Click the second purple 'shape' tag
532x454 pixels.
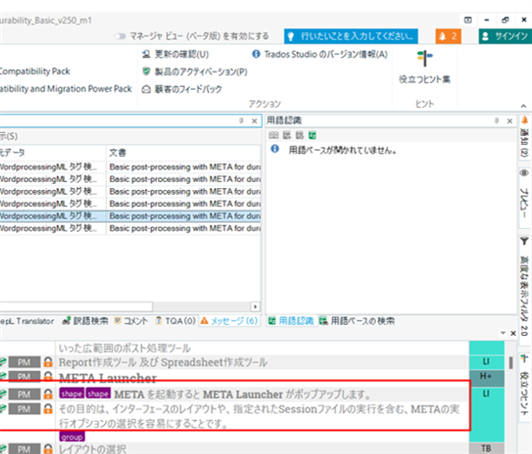[x=98, y=394]
